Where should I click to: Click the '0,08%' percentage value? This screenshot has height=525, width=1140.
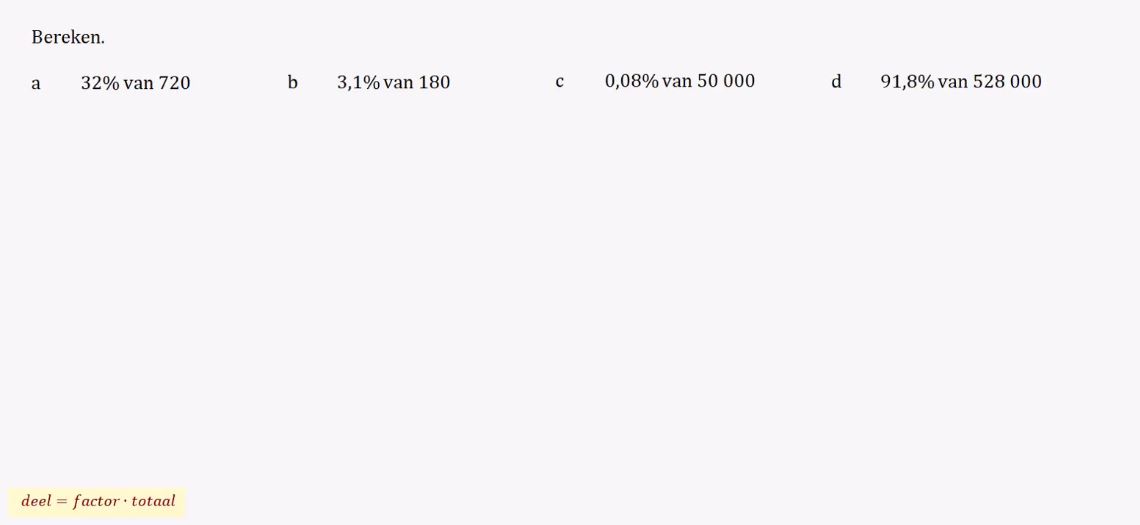click(x=632, y=81)
